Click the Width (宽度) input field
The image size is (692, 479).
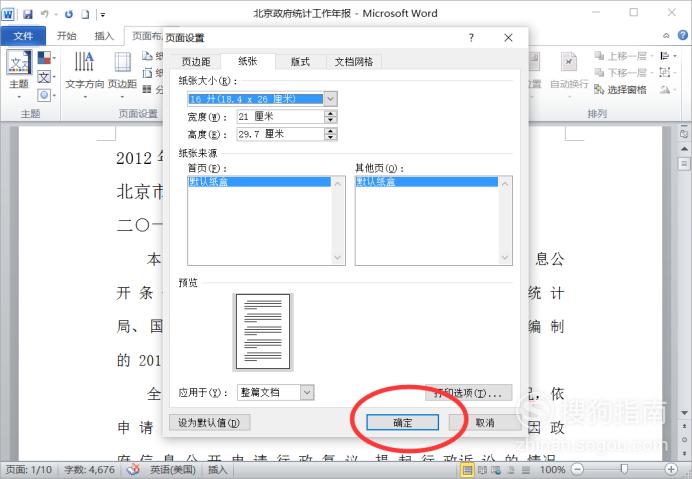click(280, 117)
